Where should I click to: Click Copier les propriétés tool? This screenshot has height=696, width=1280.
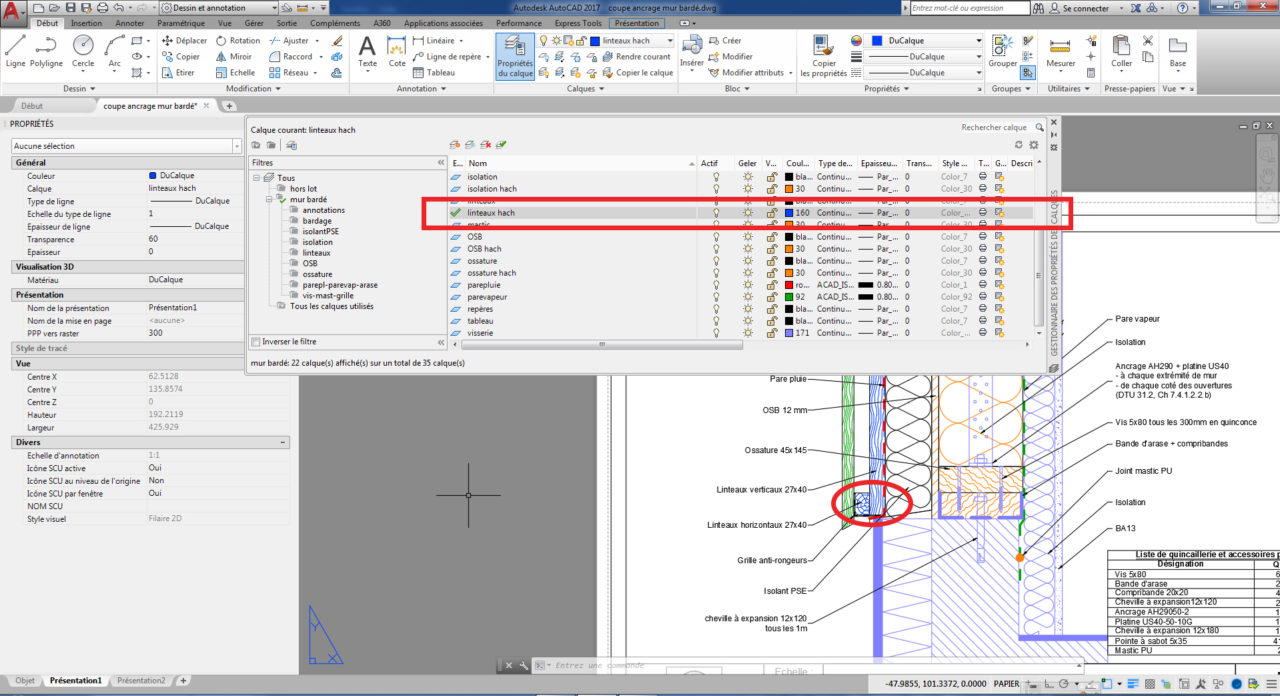tap(824, 56)
